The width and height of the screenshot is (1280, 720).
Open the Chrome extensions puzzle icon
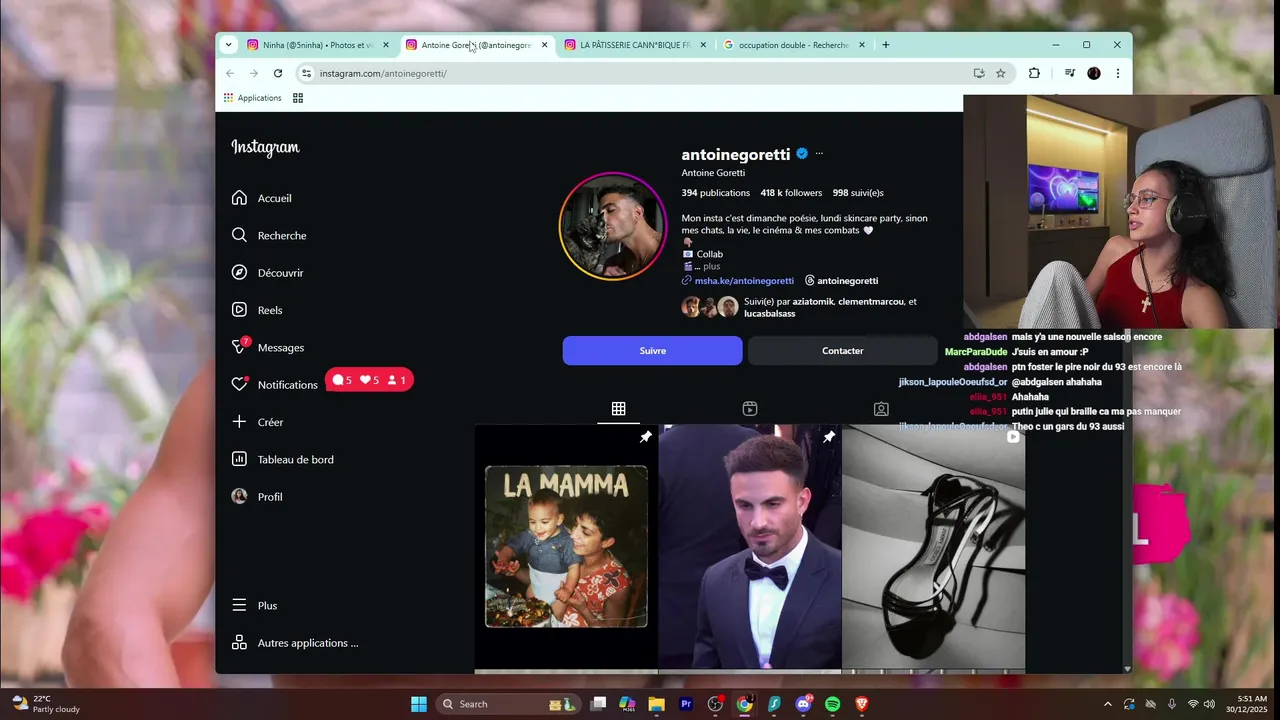coord(1034,73)
